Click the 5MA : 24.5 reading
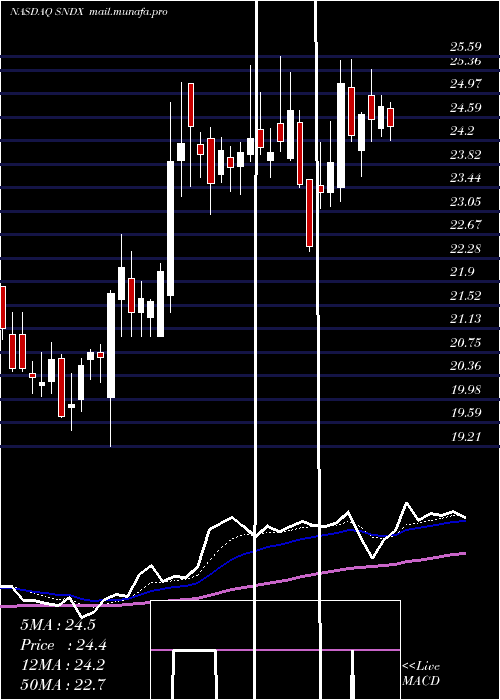The width and height of the screenshot is (500, 700). (58, 625)
